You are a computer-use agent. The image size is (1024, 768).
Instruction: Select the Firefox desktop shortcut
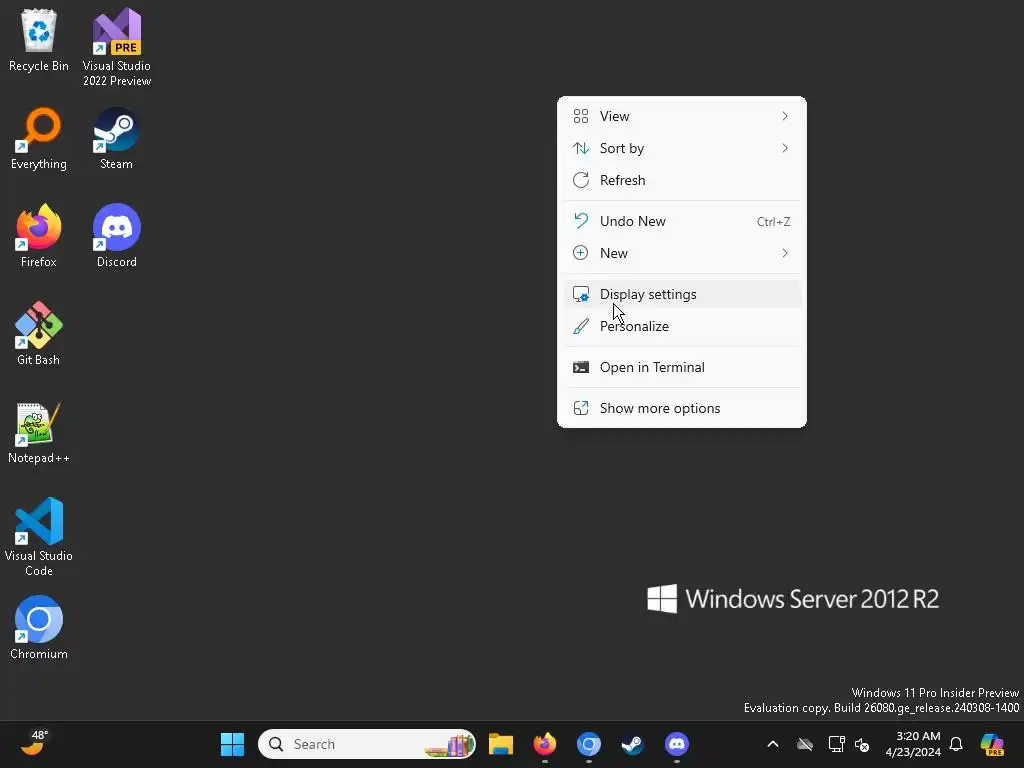coord(39,236)
